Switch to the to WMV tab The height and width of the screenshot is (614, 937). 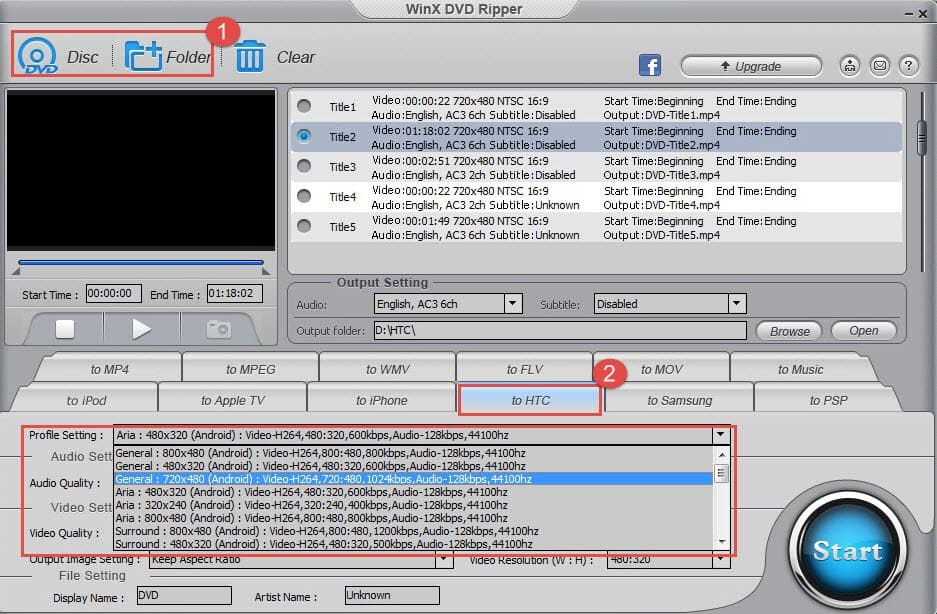click(x=387, y=369)
